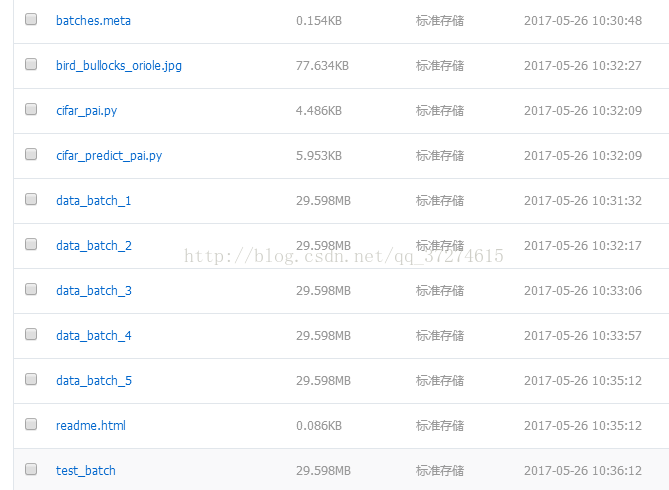This screenshot has height=490, width=669.
Task: Check the data_batch_5 row checkbox
Action: 31,379
